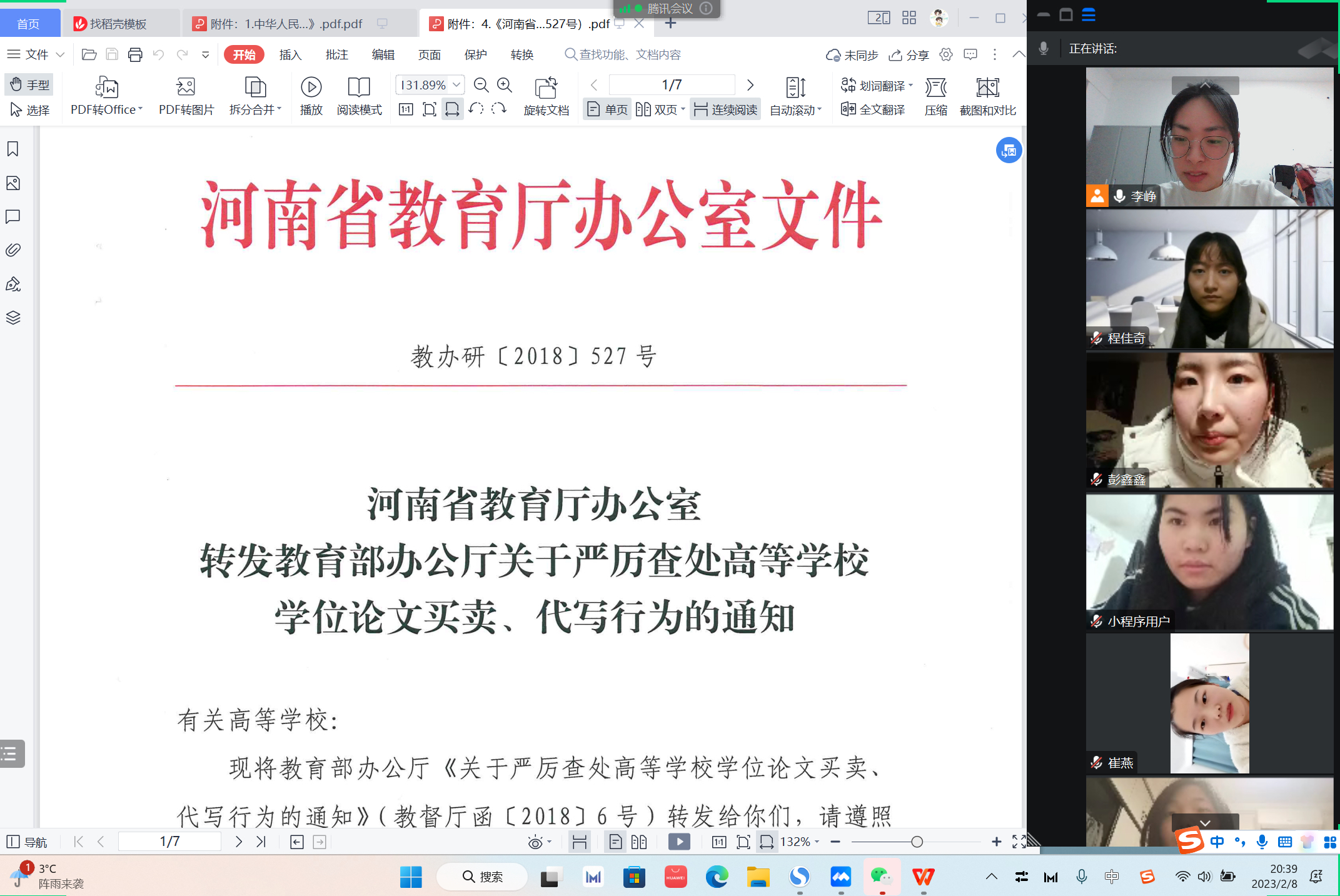Open the 插入 ribbon tab
The image size is (1340, 896).
[290, 55]
